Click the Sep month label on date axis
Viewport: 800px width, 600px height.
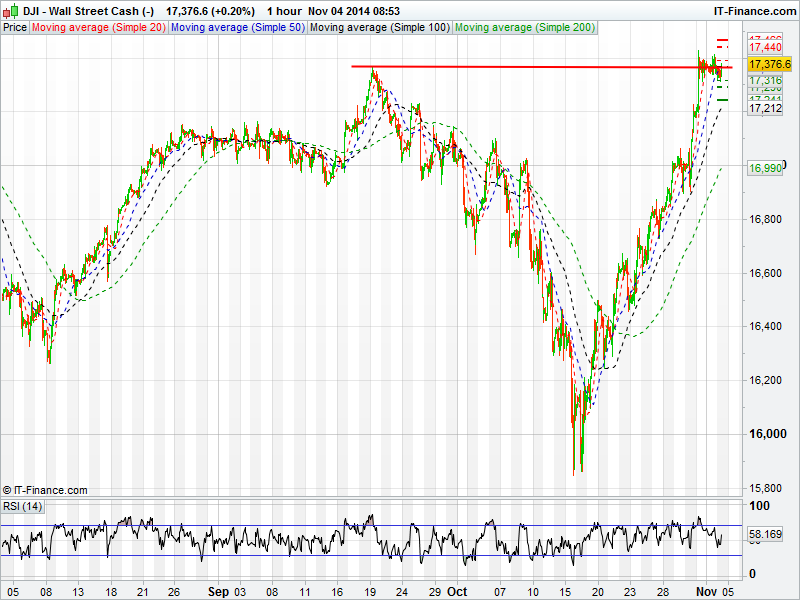click(218, 592)
